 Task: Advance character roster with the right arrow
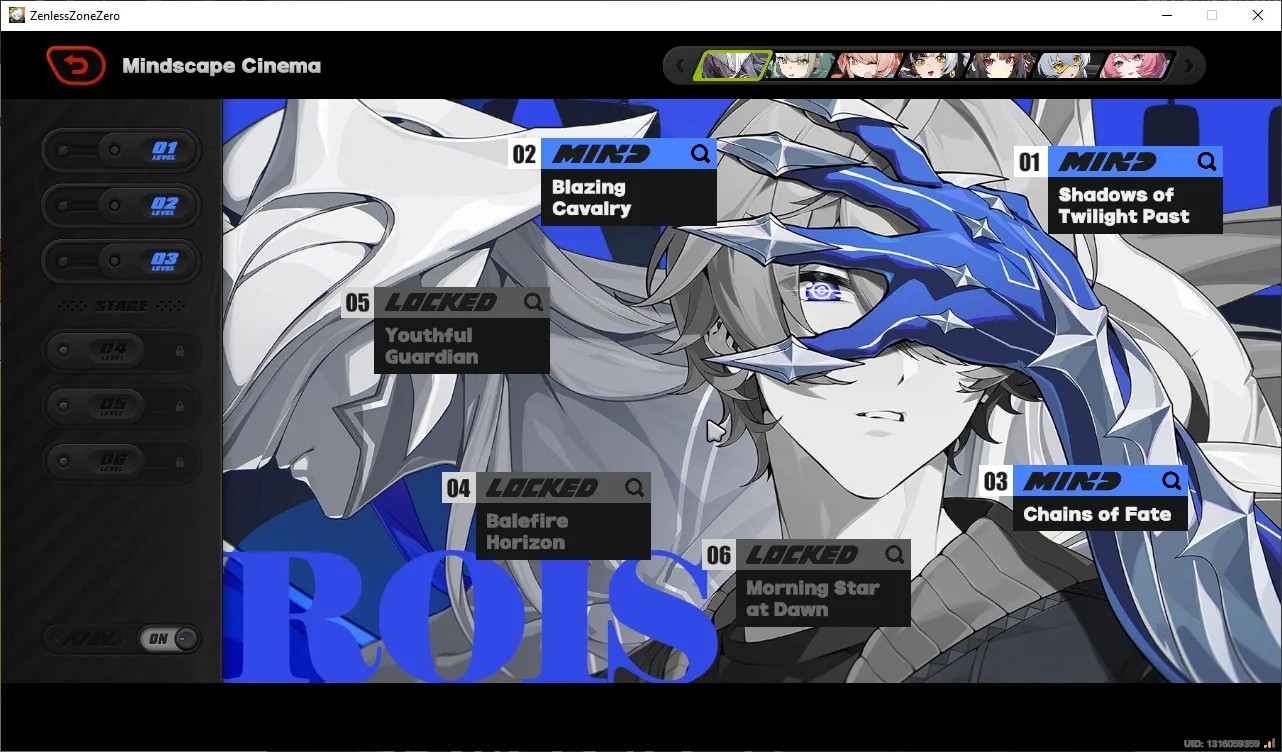[1189, 66]
